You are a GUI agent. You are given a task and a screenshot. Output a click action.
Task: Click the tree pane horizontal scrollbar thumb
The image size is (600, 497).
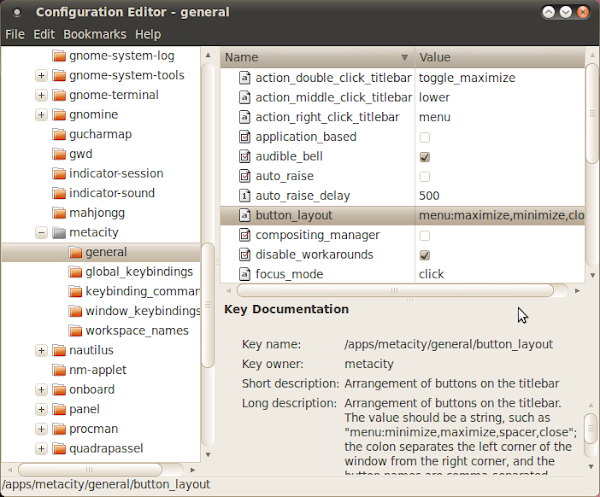point(90,469)
